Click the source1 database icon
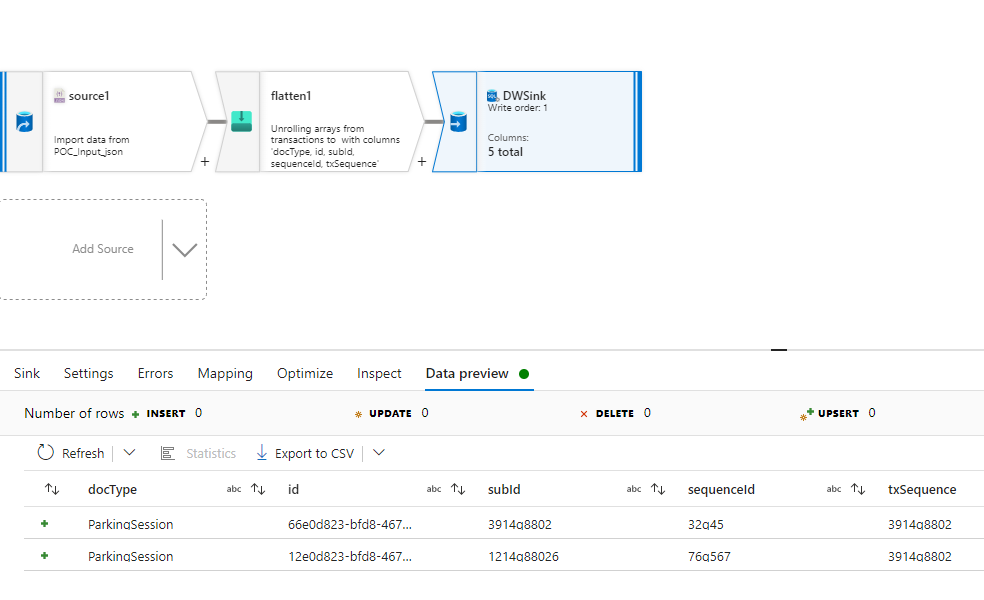Viewport: 984px width, 600px height. pyautogui.click(x=24, y=122)
